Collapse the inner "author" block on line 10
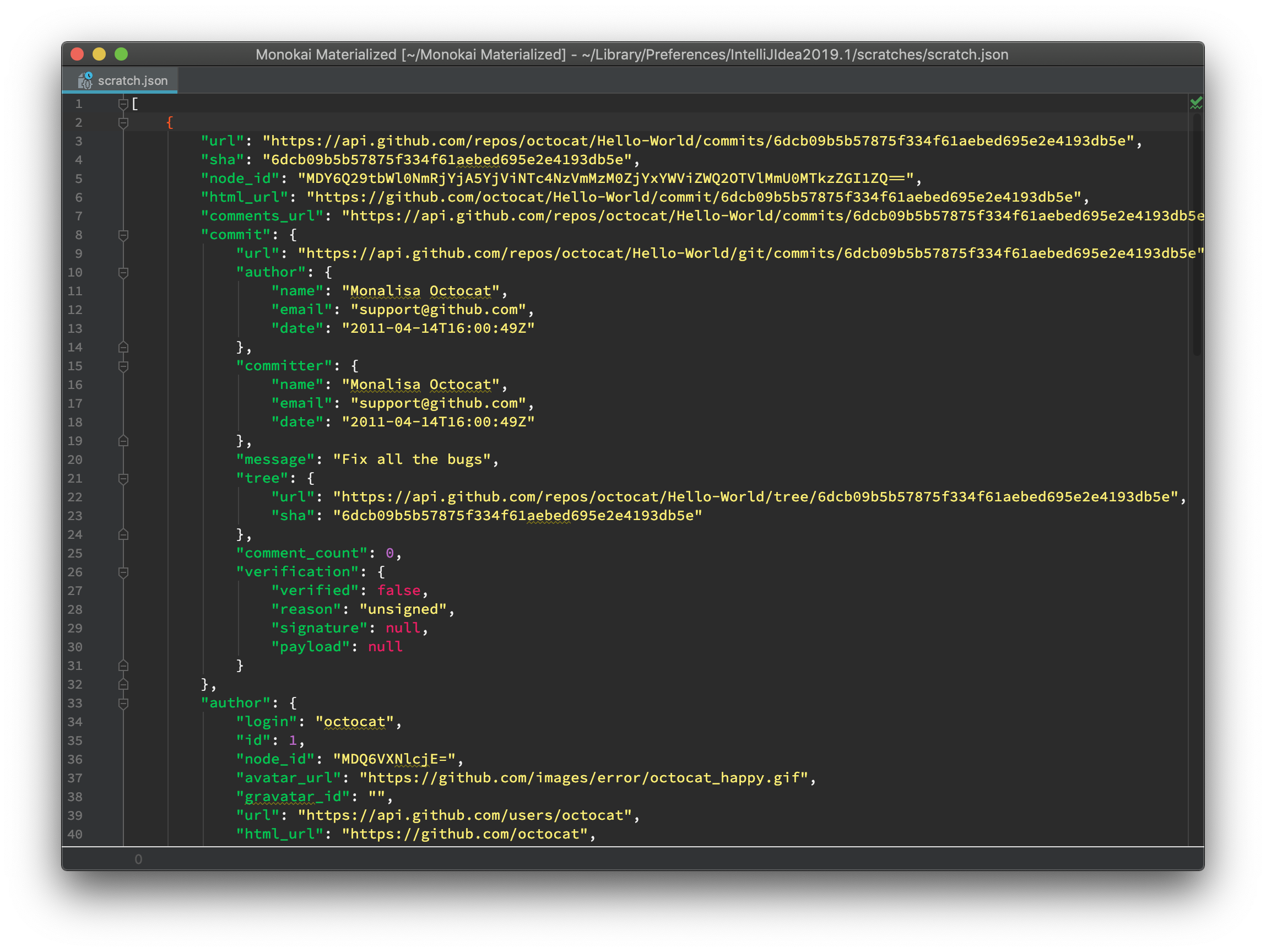Screen dimensions: 1266x952 tap(123, 273)
